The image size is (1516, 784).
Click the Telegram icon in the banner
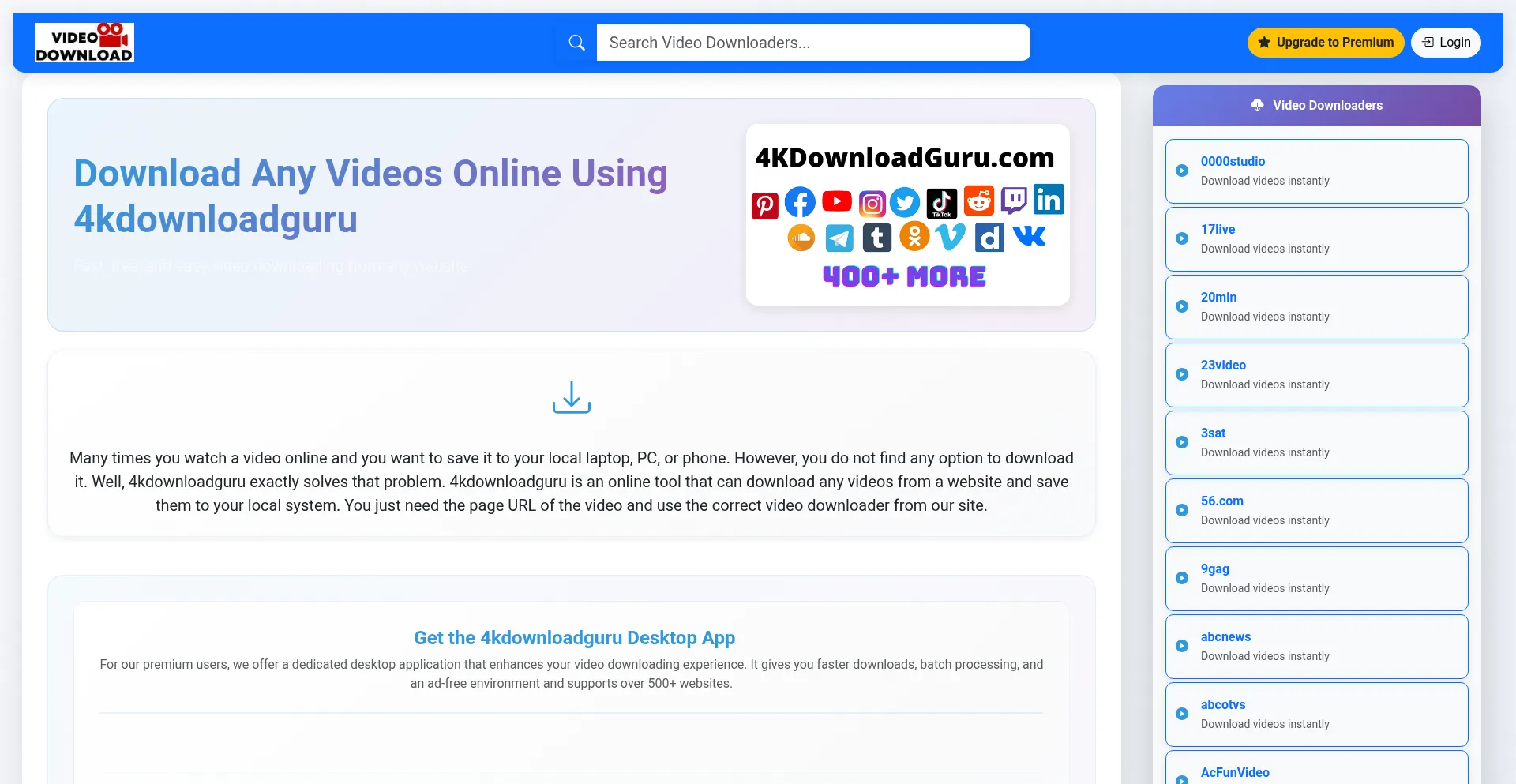pyautogui.click(x=839, y=238)
